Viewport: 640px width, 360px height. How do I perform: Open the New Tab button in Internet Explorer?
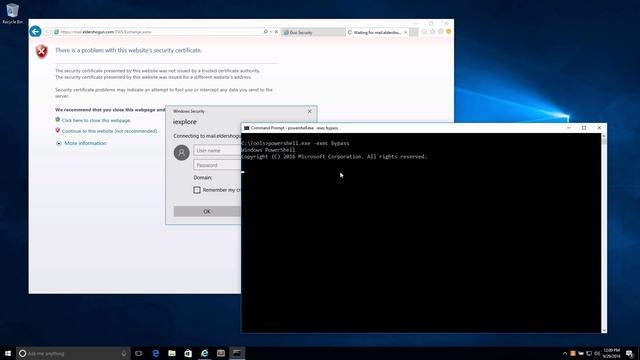point(413,32)
